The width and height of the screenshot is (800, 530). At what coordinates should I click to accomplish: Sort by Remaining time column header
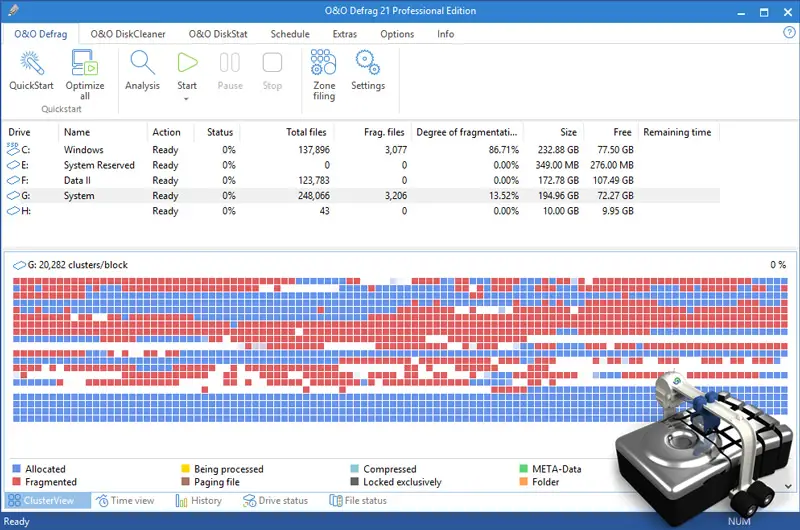pyautogui.click(x=677, y=132)
